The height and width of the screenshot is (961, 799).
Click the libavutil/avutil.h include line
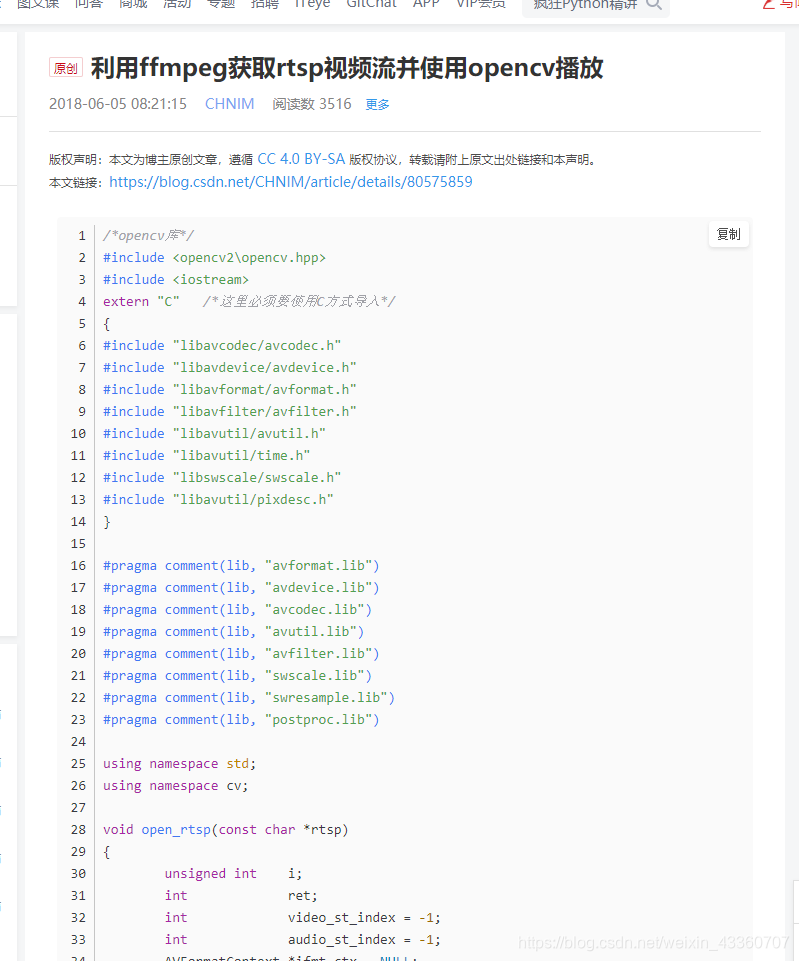click(x=214, y=434)
